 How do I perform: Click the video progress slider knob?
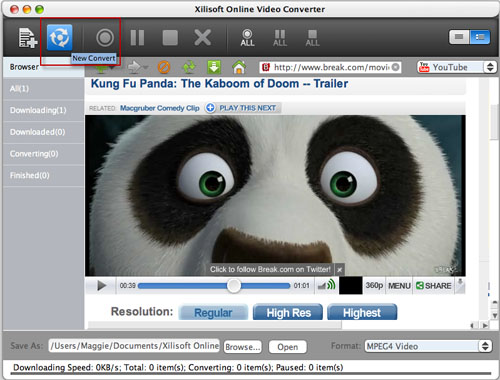[x=234, y=286]
